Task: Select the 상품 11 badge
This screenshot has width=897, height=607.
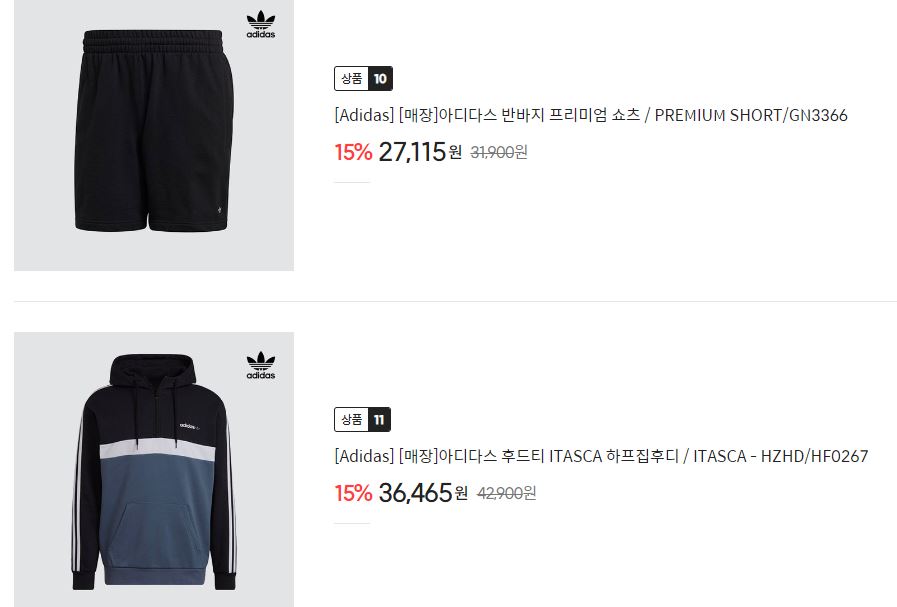Action: 362,419
